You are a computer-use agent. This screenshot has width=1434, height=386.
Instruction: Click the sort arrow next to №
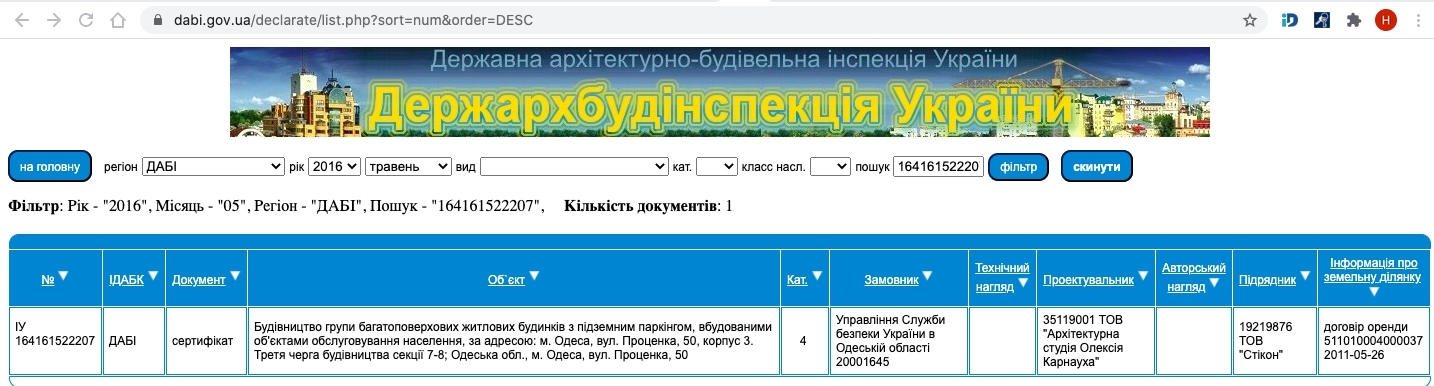(63, 276)
